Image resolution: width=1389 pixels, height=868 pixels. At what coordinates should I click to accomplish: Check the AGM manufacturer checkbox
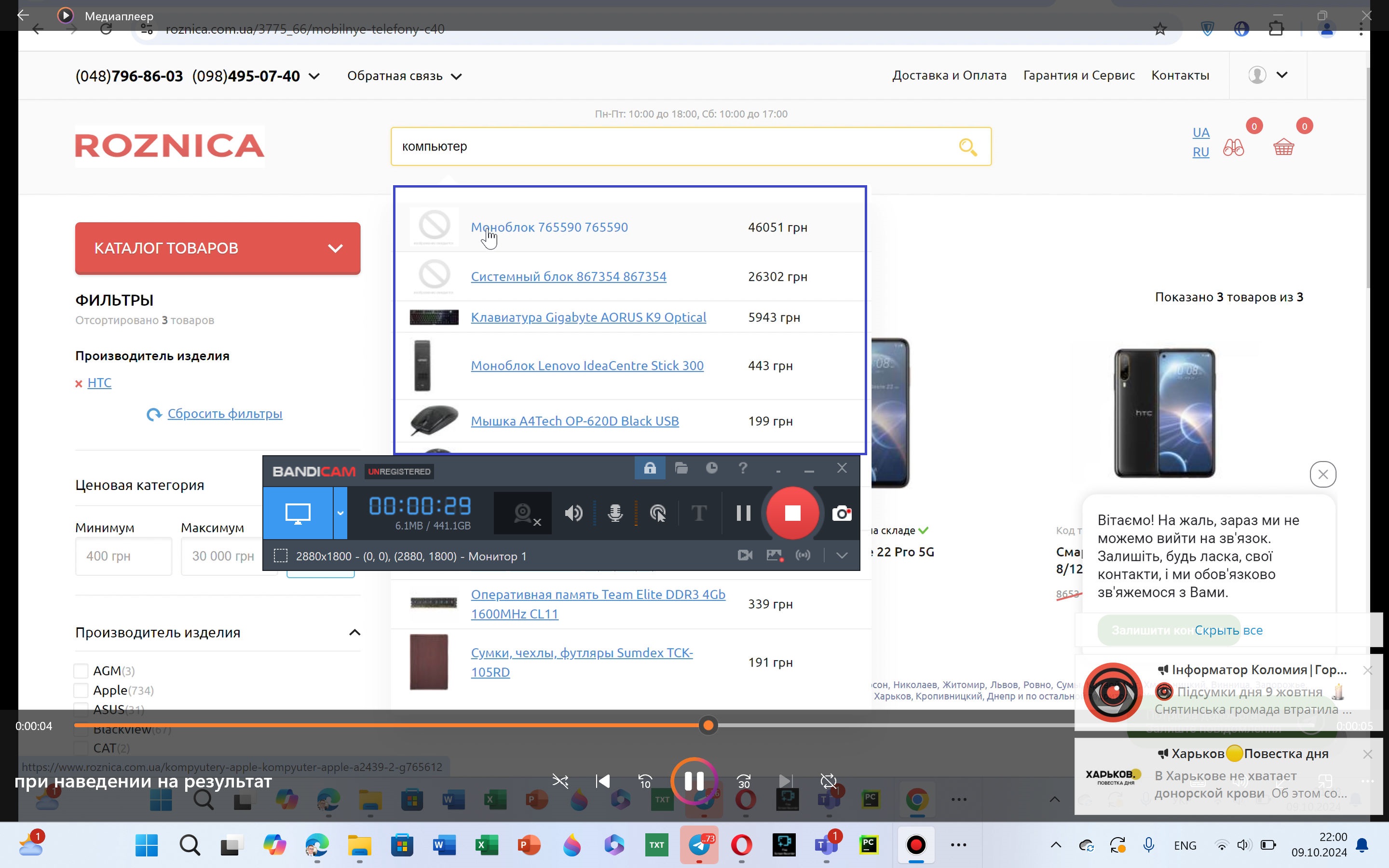click(x=81, y=670)
